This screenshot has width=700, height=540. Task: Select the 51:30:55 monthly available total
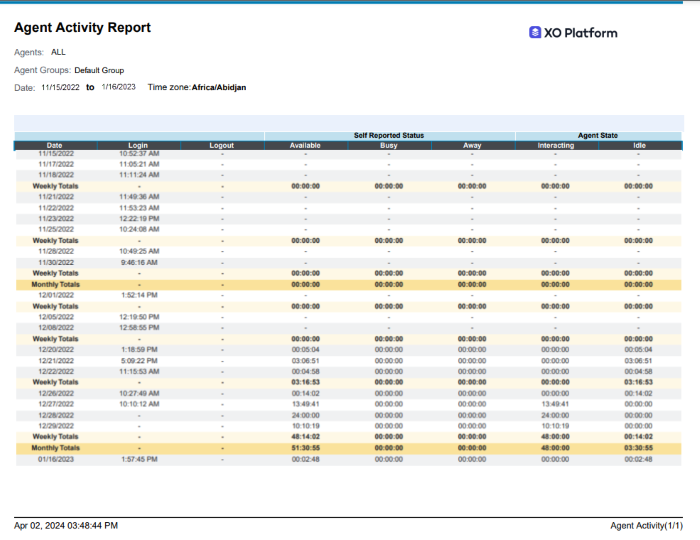click(x=305, y=448)
